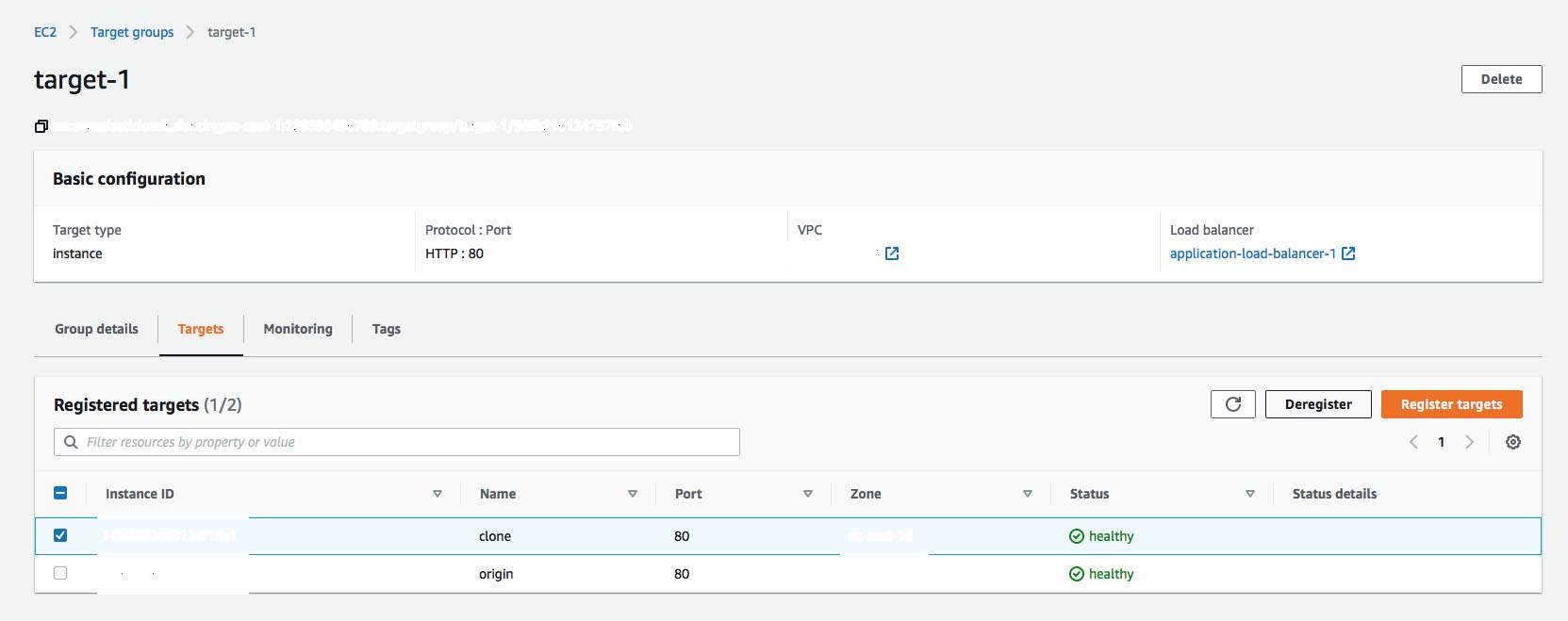The height and width of the screenshot is (621, 1568).
Task: Switch to the Monitoring tab
Action: (x=298, y=329)
